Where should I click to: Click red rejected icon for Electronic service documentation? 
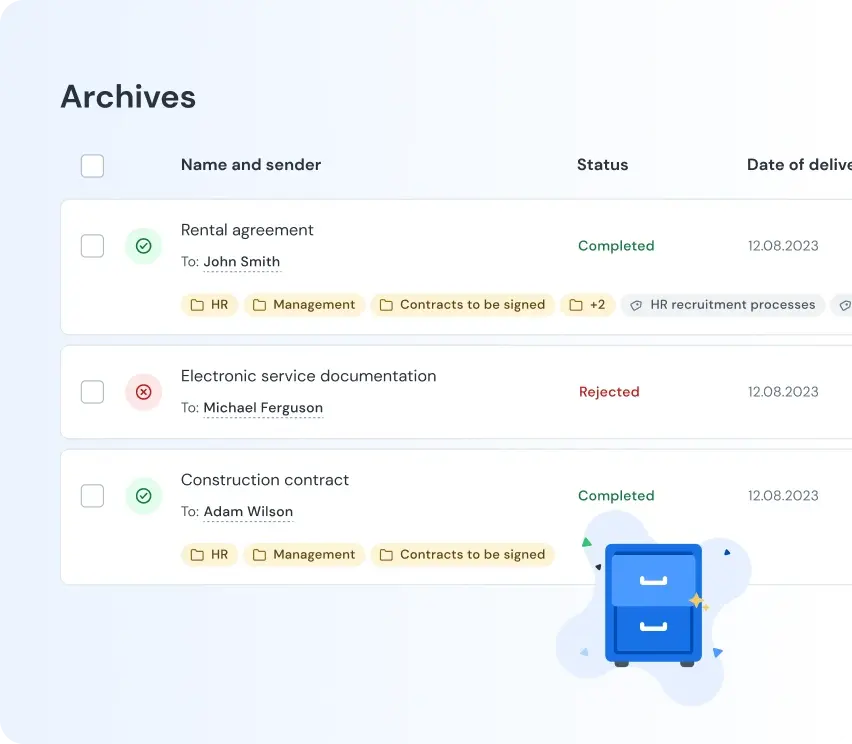pos(143,392)
